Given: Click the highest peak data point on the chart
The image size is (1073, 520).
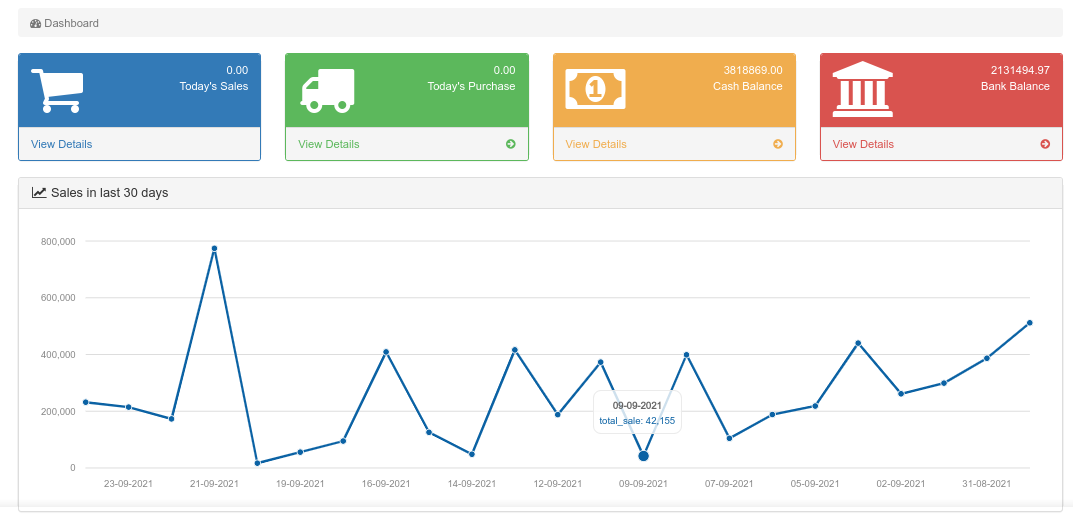Looking at the screenshot, I should pos(214,248).
